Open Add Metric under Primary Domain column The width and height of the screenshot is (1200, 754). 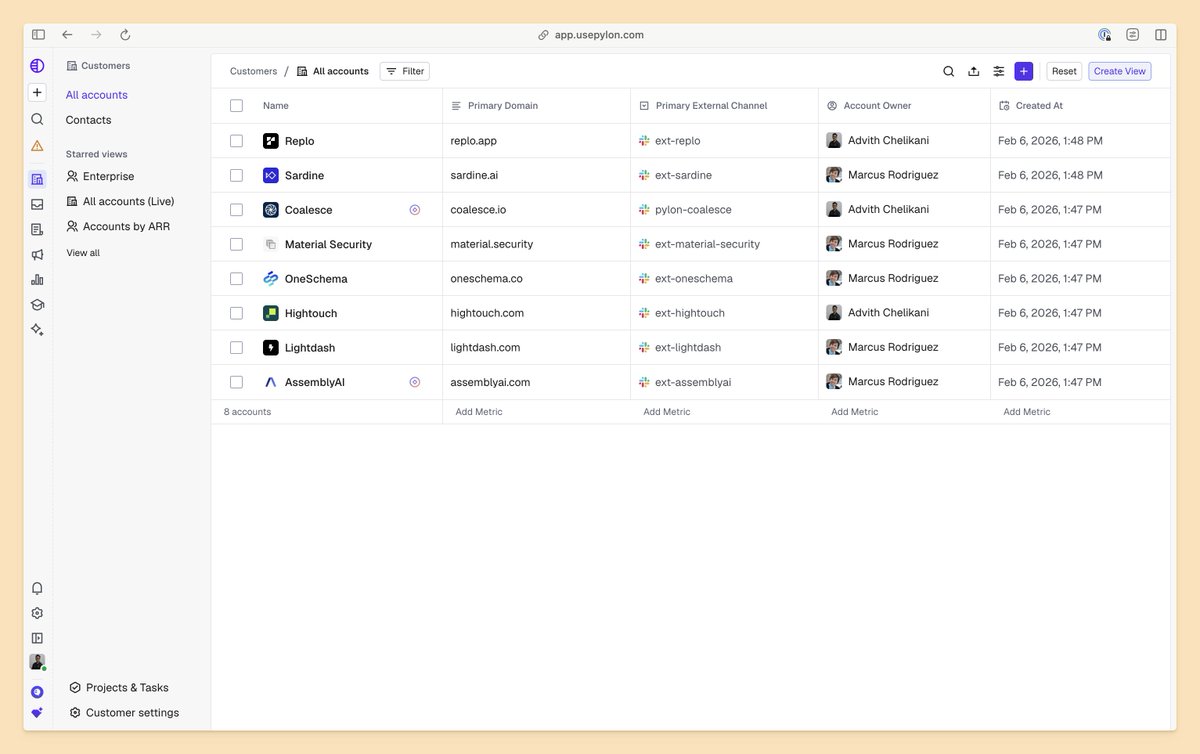[x=479, y=412]
